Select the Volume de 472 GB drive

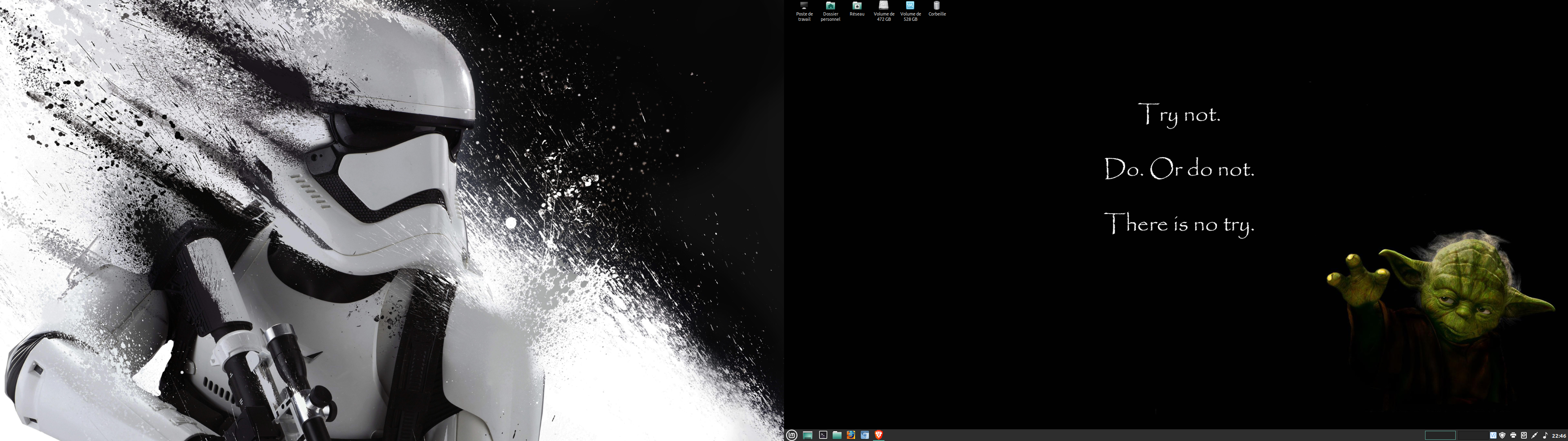[884, 7]
